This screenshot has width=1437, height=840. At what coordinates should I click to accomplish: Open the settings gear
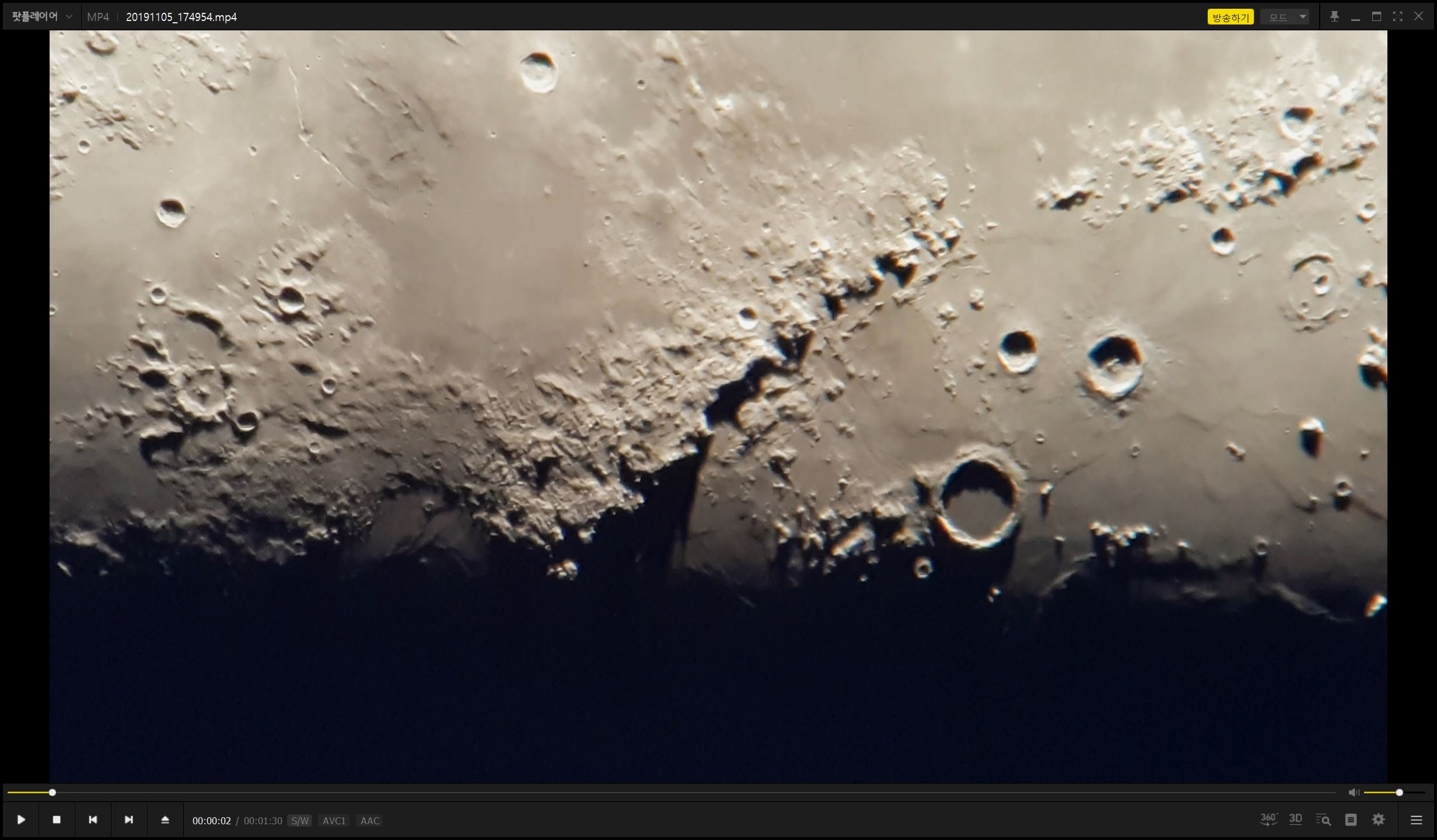[1379, 820]
